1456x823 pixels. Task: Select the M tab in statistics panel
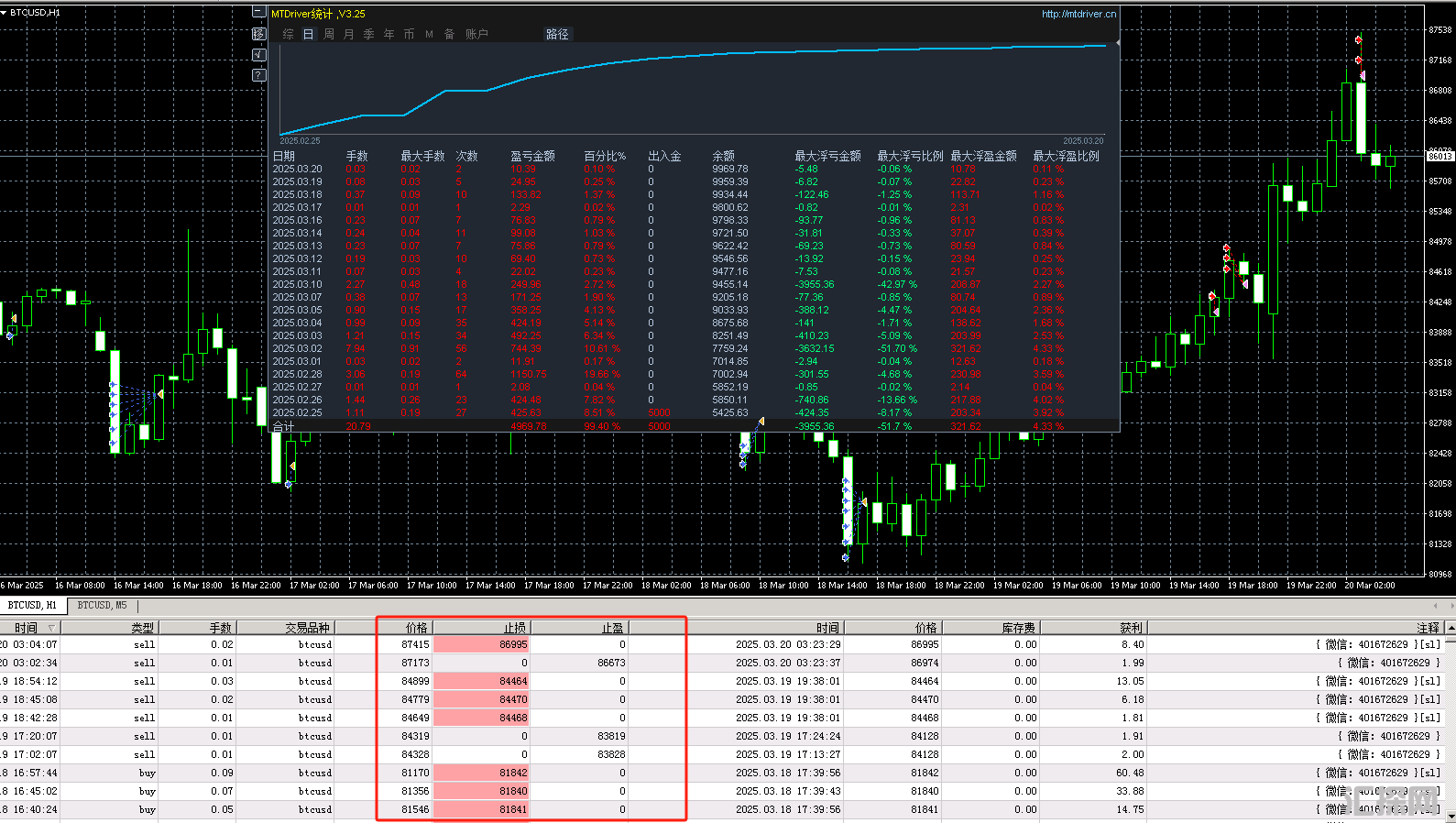pyautogui.click(x=429, y=34)
